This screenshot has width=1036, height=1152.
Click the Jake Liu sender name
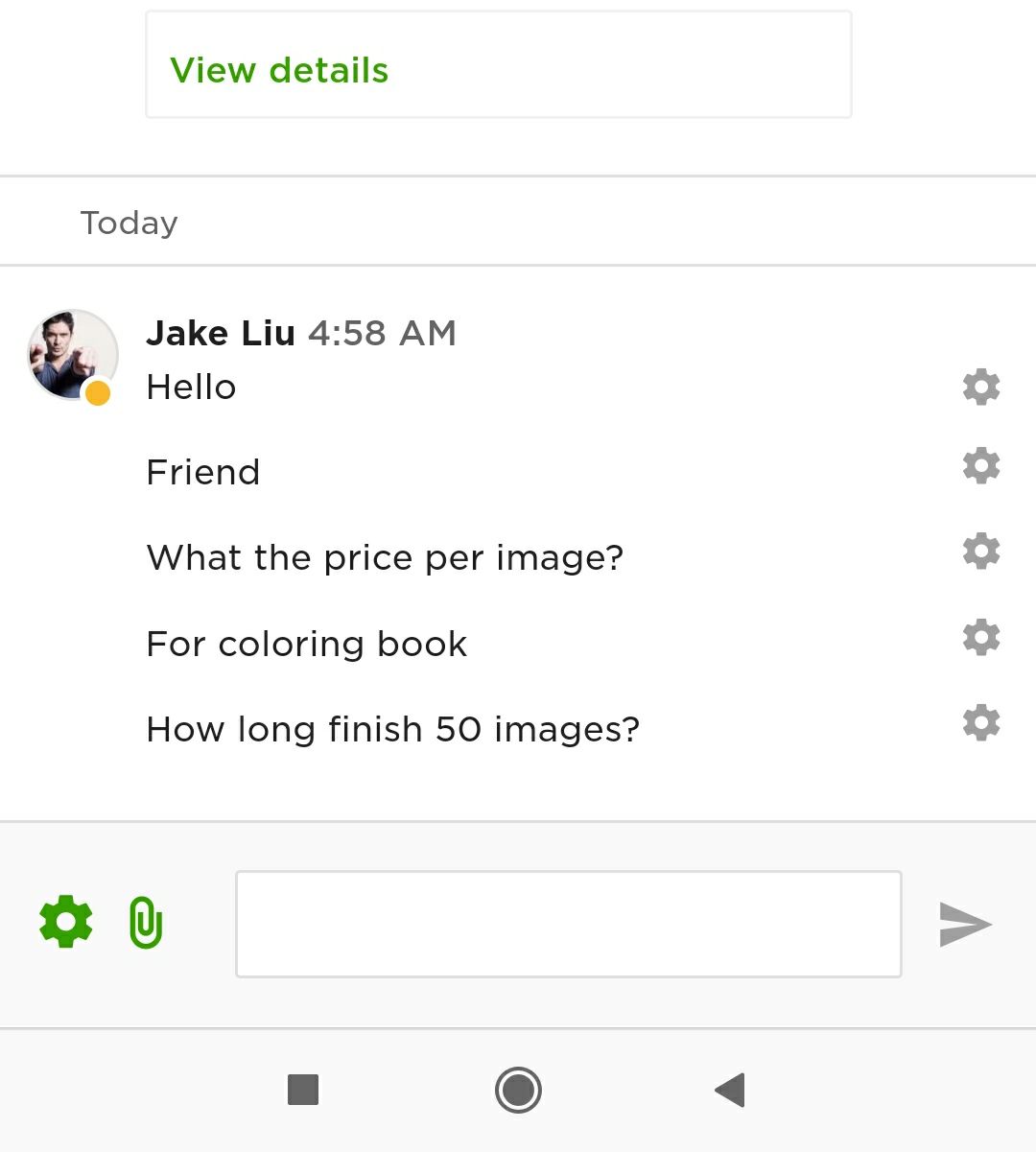[x=221, y=333]
